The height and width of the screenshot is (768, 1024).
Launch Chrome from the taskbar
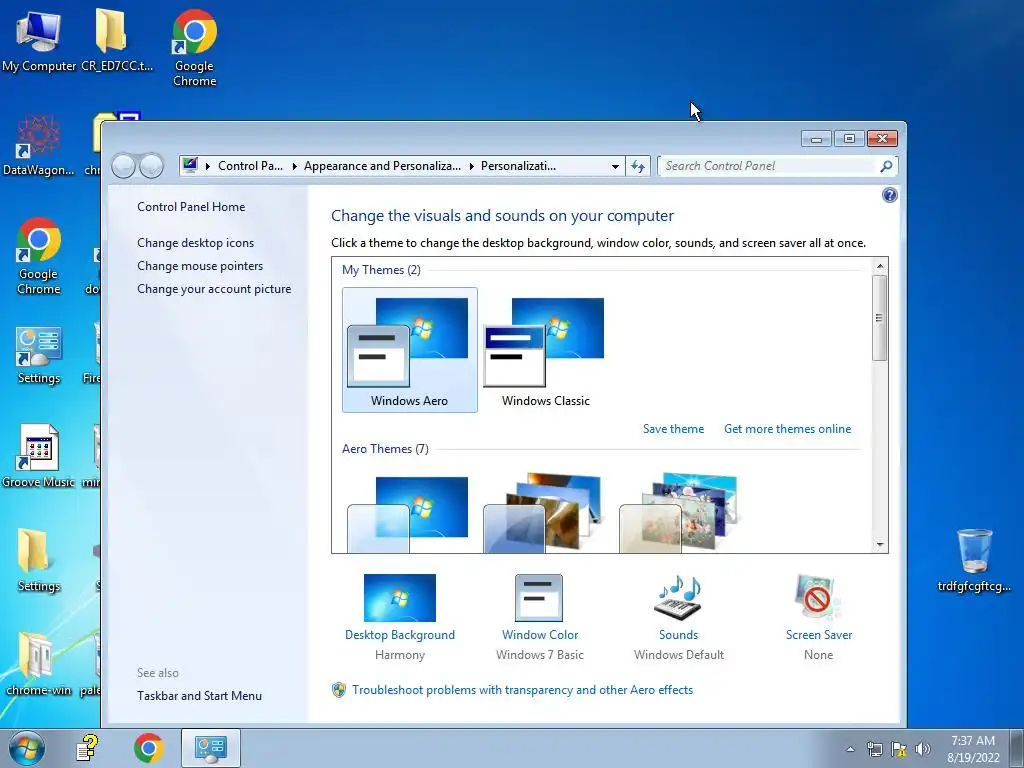(x=148, y=748)
